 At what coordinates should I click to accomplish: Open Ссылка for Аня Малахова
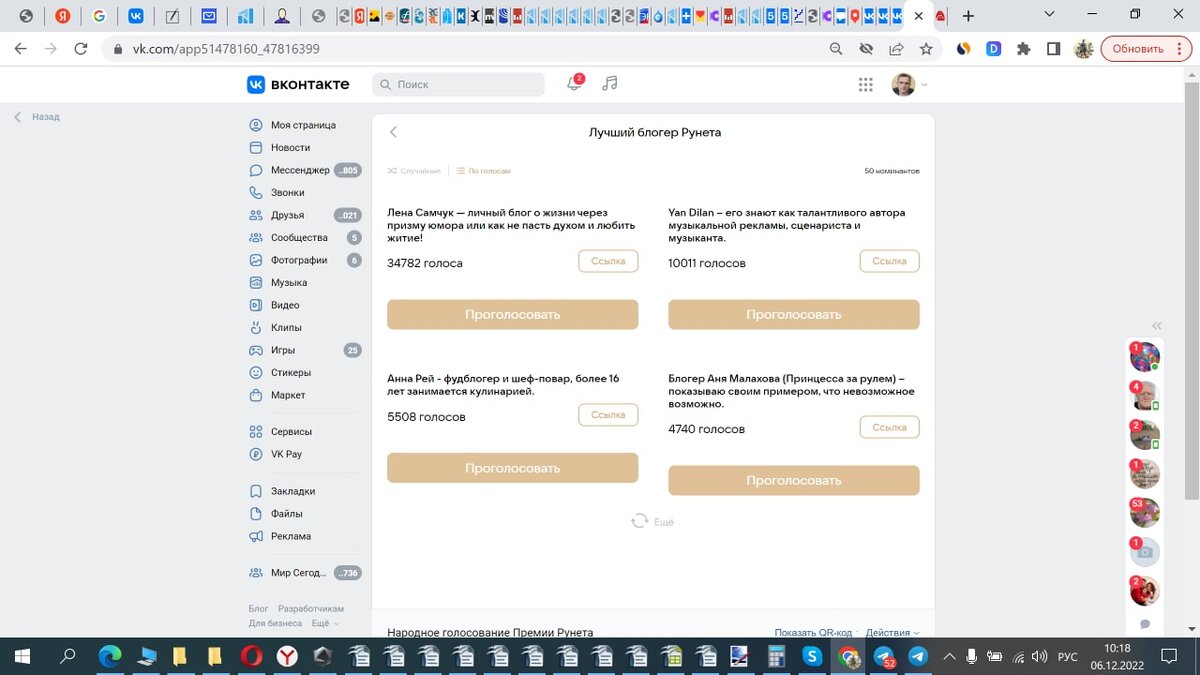(889, 427)
